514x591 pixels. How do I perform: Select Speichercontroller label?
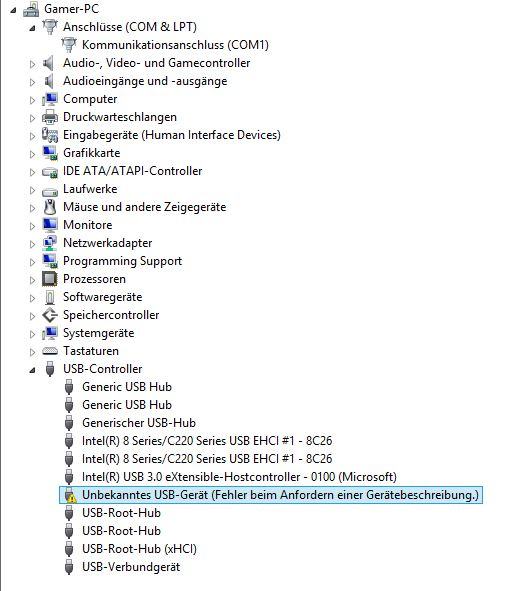click(111, 315)
